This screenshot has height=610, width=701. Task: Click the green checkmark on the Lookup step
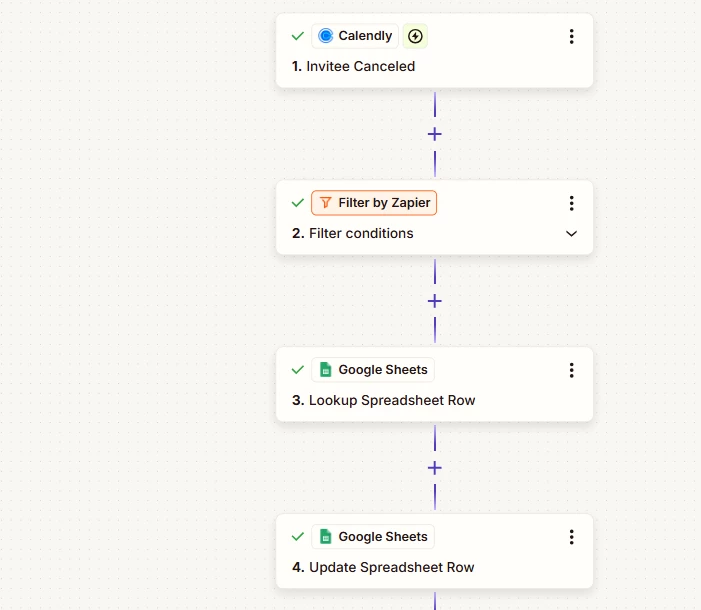click(298, 369)
